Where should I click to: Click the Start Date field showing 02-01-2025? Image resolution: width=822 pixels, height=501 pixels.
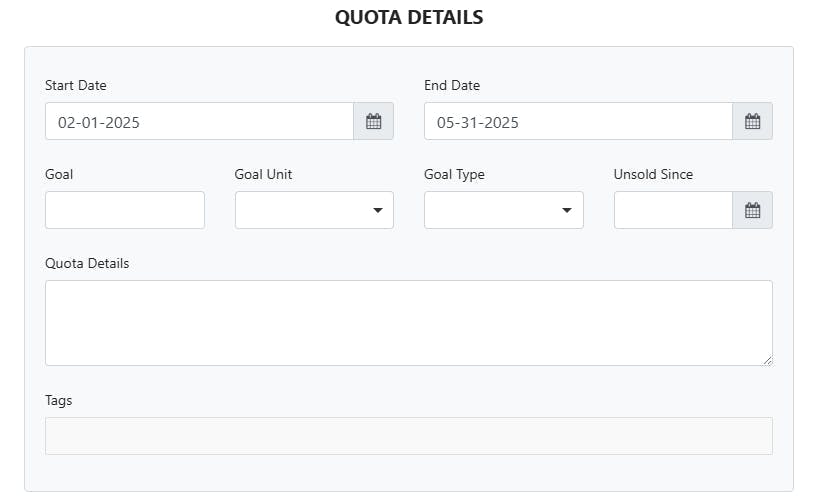[199, 122]
